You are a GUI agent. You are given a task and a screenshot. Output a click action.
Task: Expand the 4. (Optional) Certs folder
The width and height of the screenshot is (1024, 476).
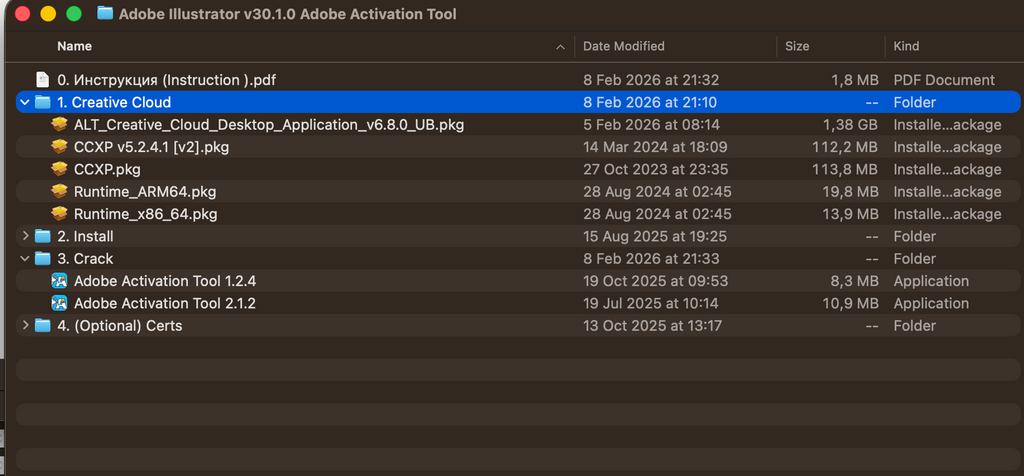(x=25, y=325)
